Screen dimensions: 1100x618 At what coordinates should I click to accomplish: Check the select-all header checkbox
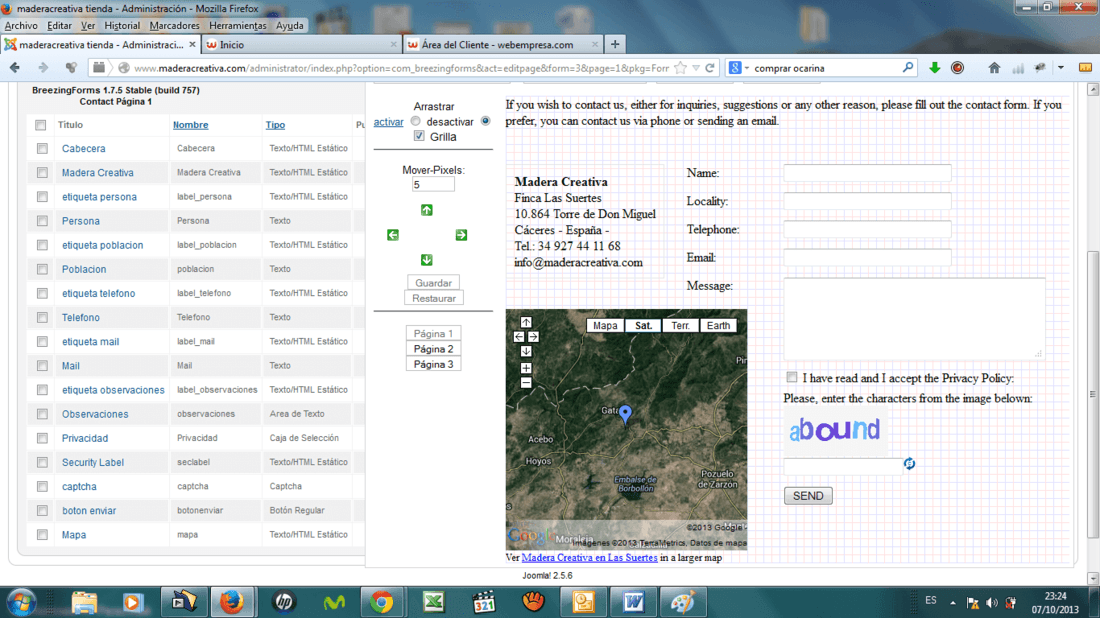(x=41, y=125)
